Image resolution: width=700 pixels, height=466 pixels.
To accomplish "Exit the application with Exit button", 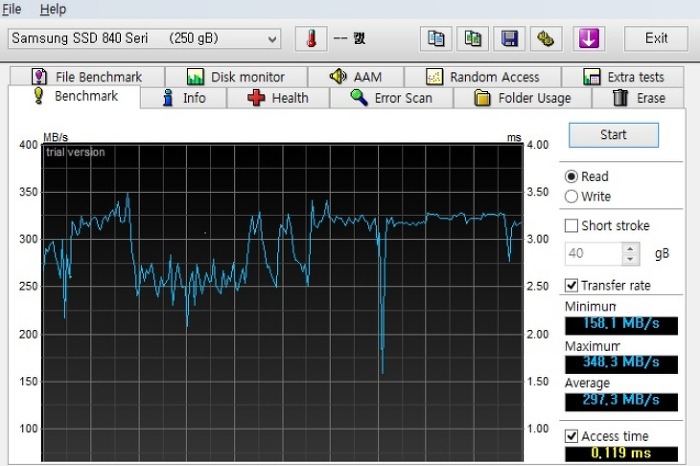I will (x=656, y=39).
